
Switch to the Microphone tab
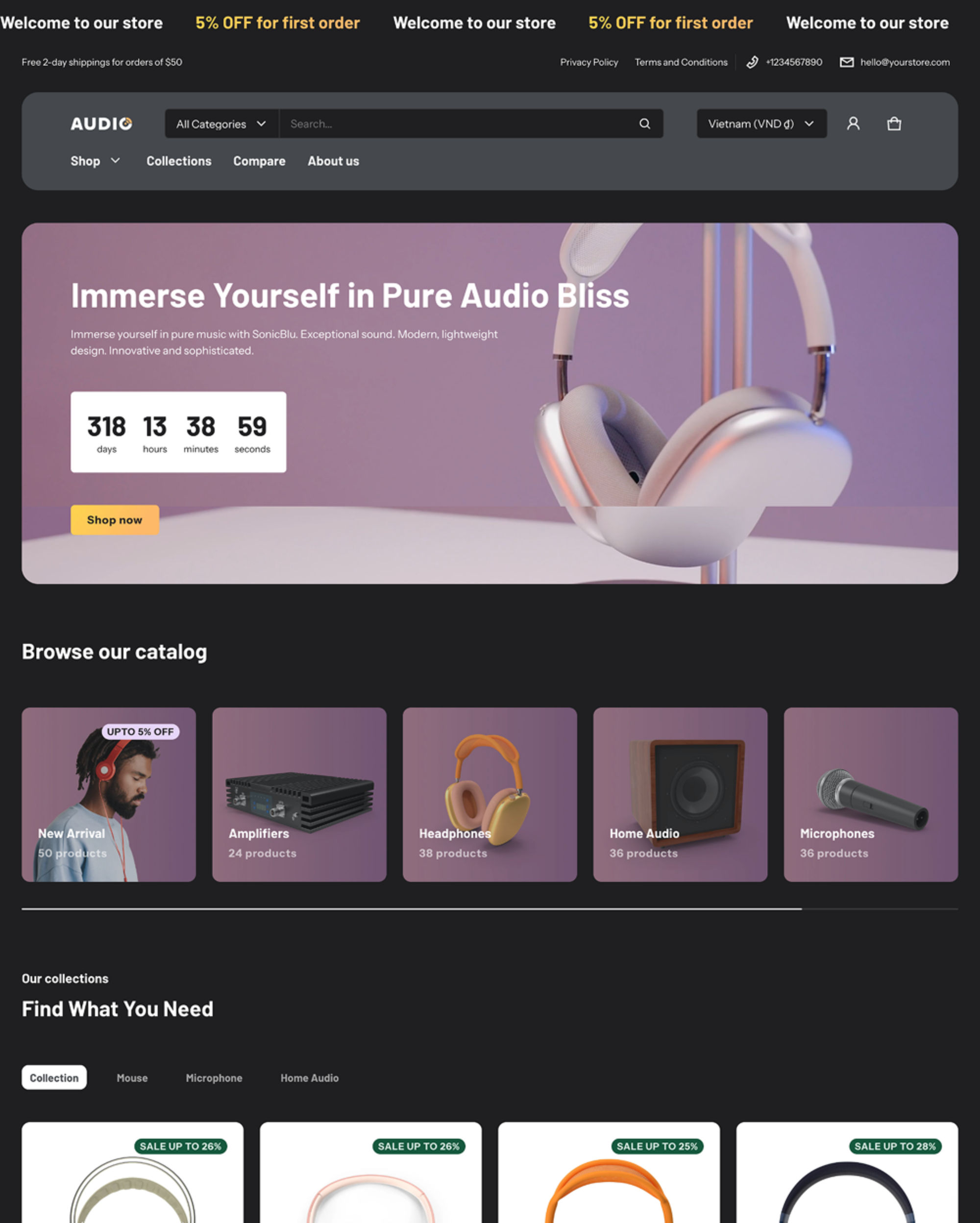[214, 1078]
